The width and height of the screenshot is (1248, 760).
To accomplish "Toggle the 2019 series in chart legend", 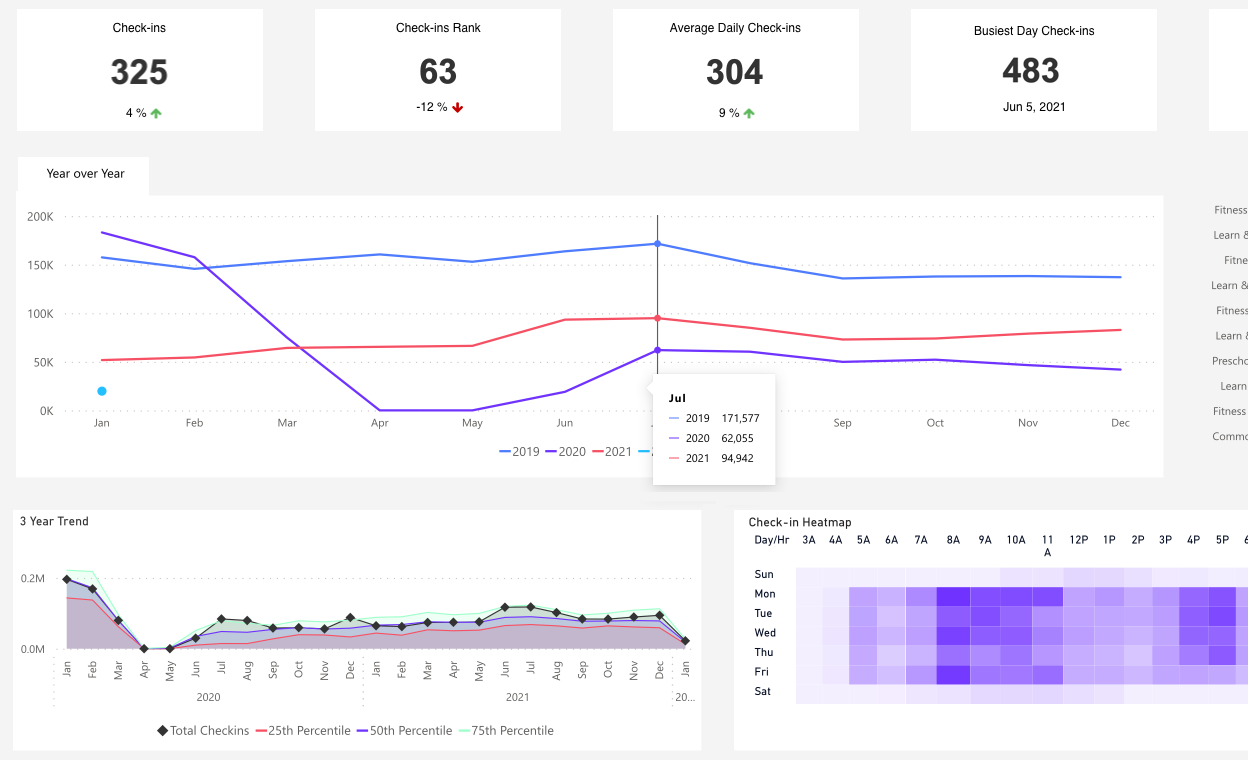I will pyautogui.click(x=518, y=452).
